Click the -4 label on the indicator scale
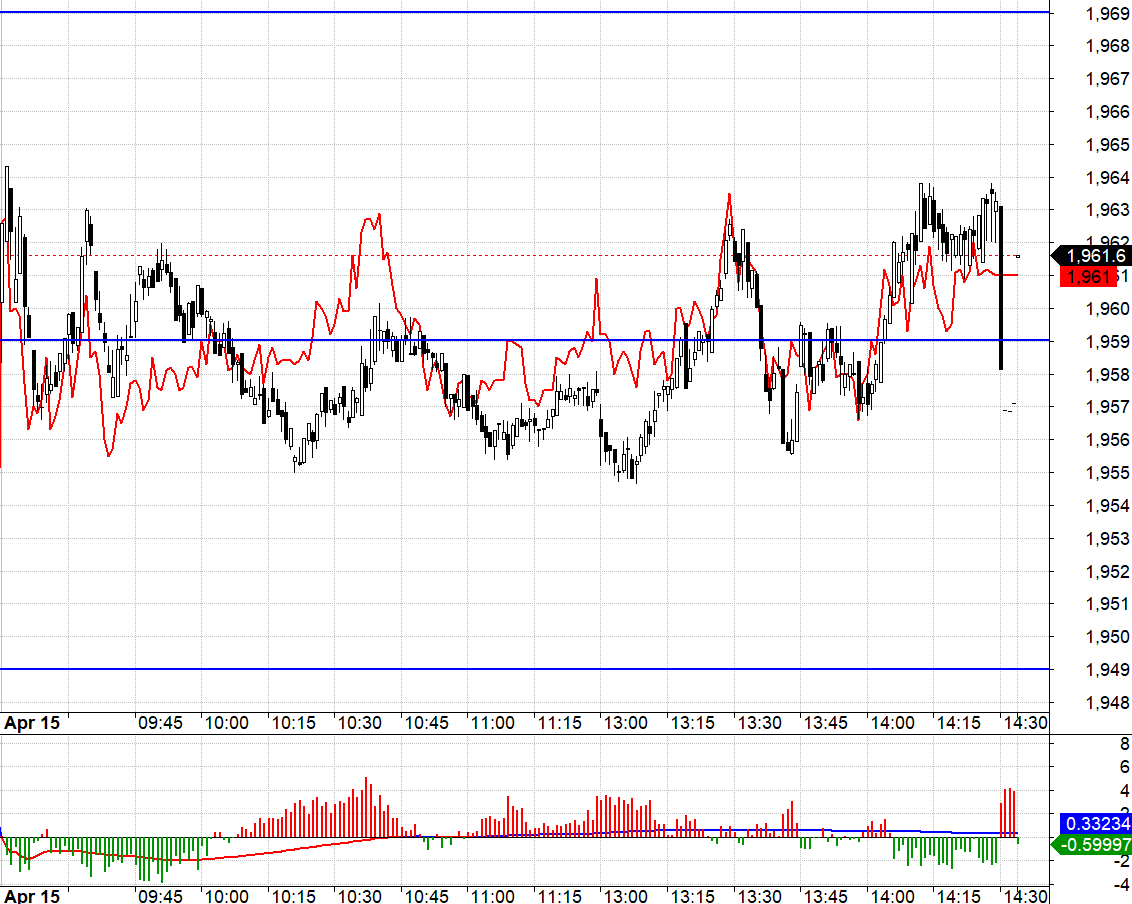1132x904 pixels. point(1120,884)
